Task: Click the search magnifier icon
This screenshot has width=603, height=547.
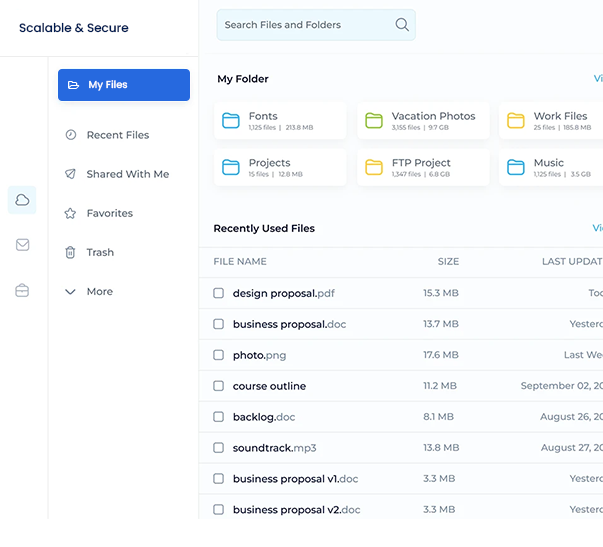Action: click(402, 25)
